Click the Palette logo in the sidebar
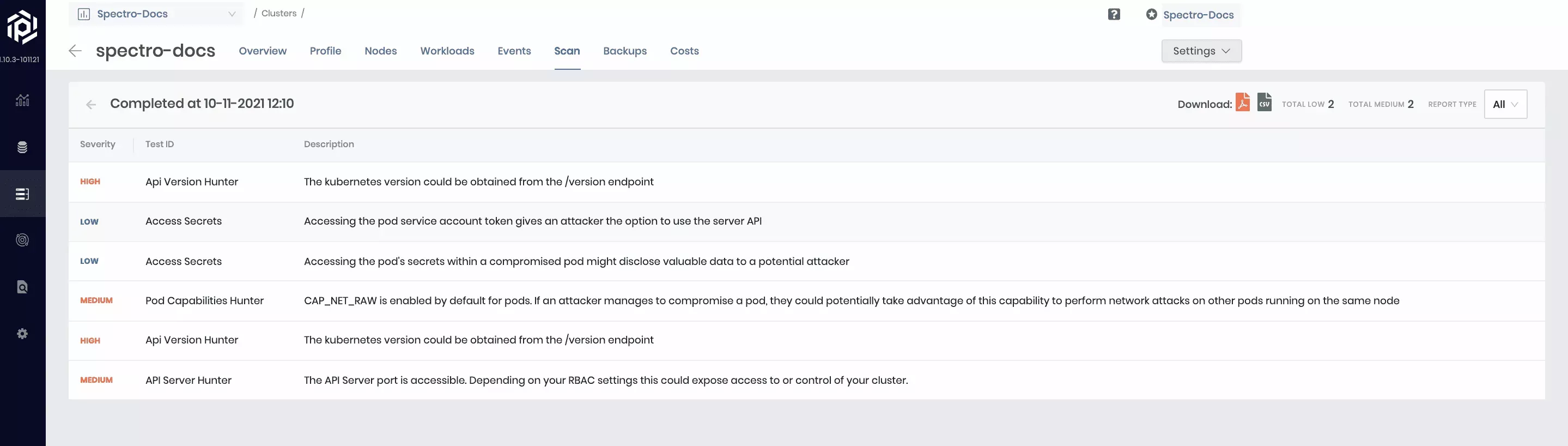 pos(22,27)
